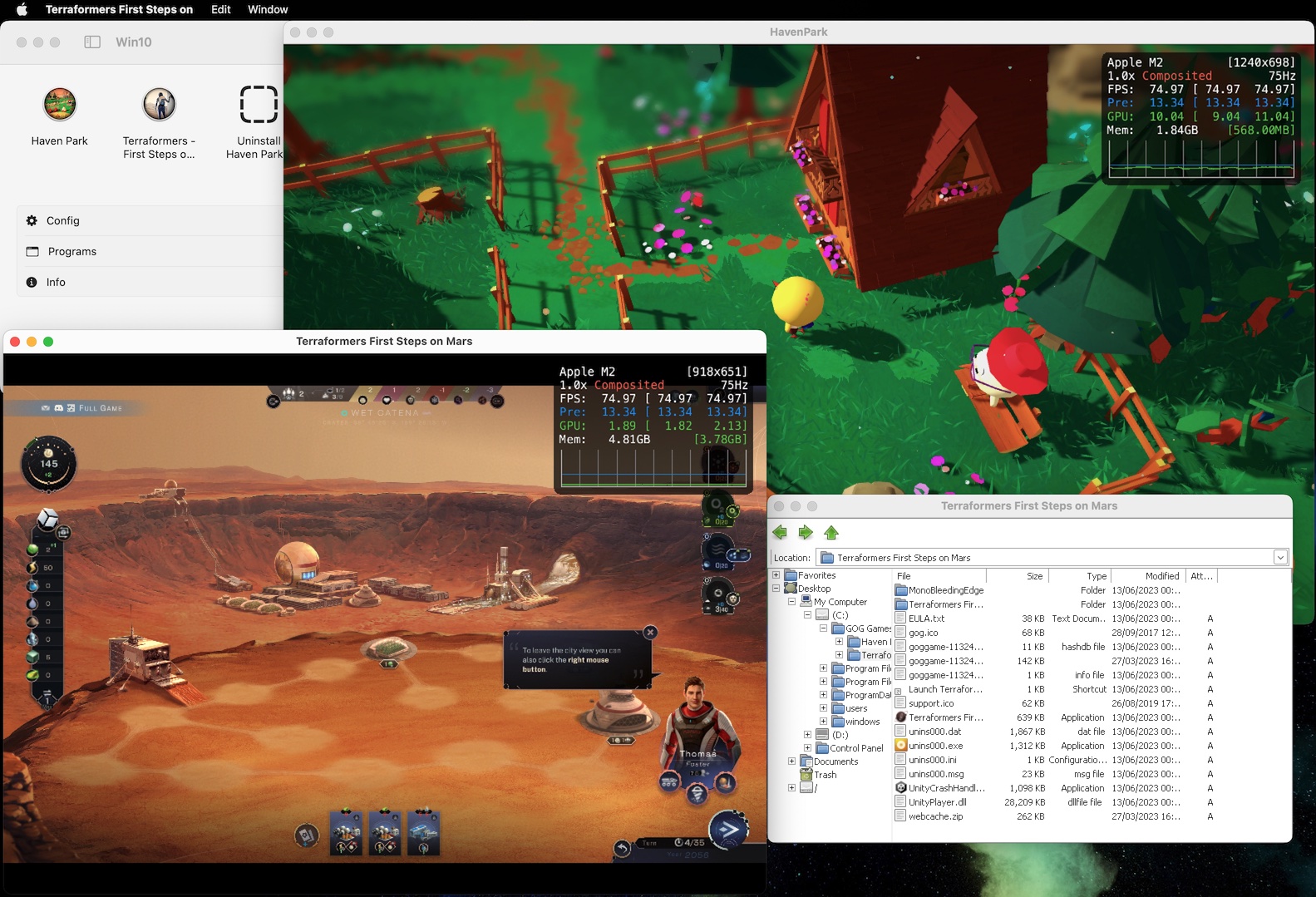Sort the file list by Modified column
The height and width of the screenshot is (897, 1316).
coord(1148,576)
